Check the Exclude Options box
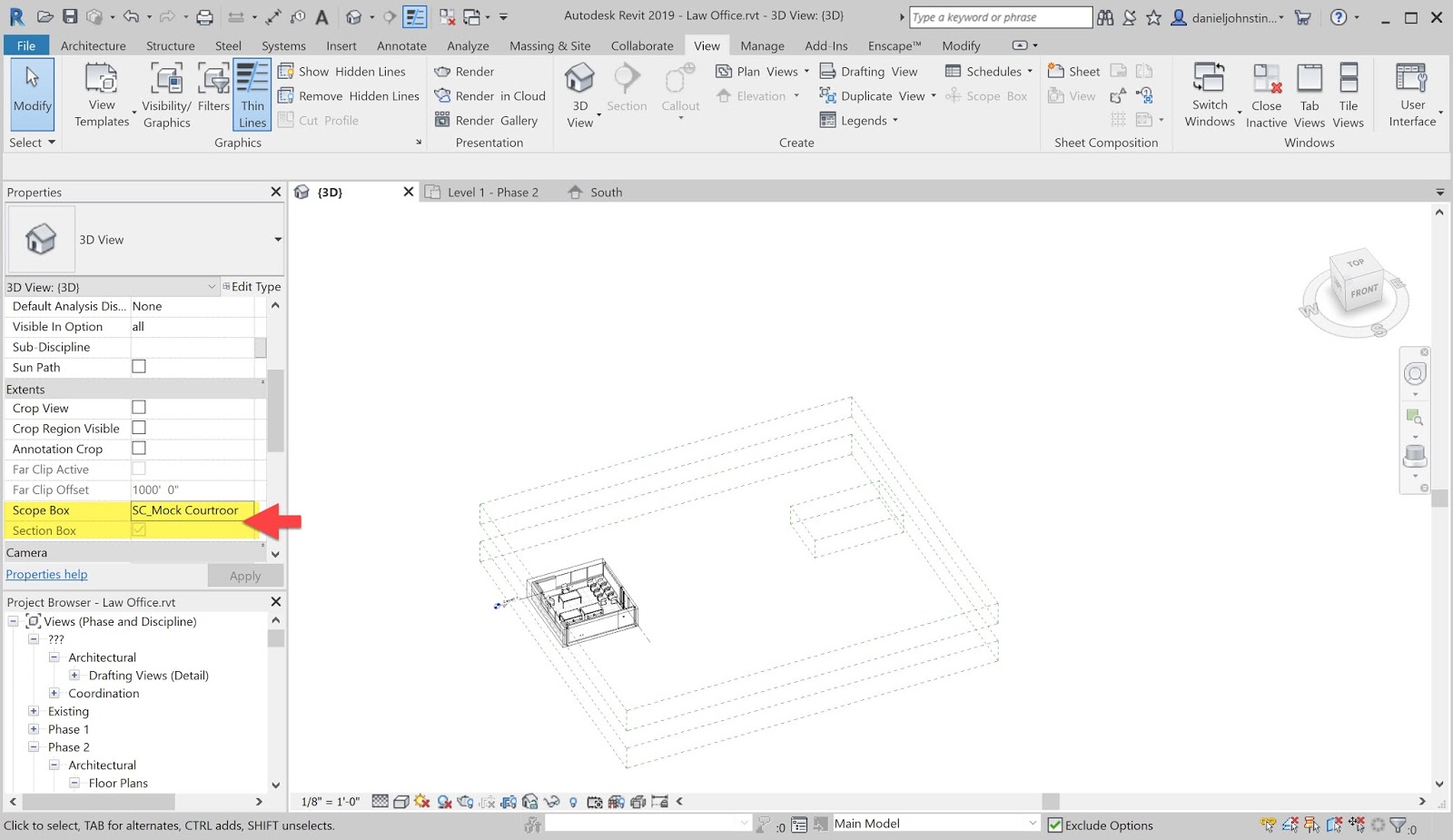 (1055, 825)
